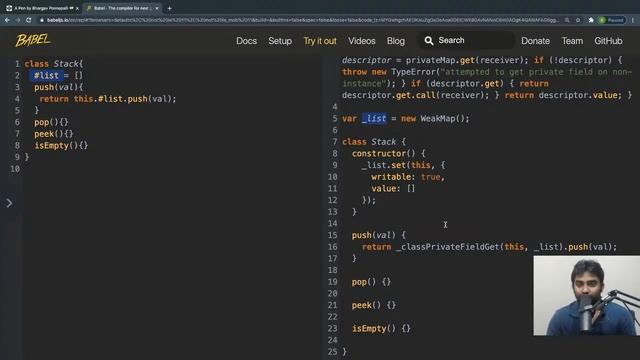
Task: Open the Docs page
Action: point(246,41)
